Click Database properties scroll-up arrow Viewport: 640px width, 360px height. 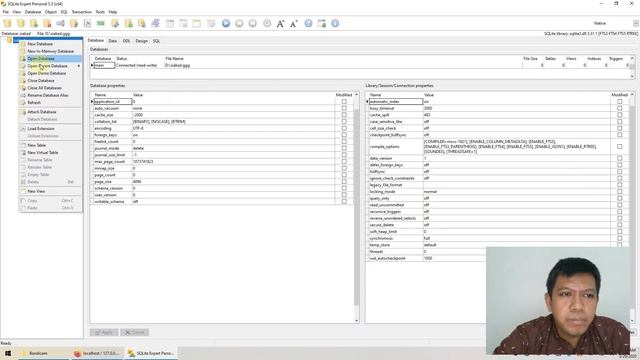tap(356, 95)
